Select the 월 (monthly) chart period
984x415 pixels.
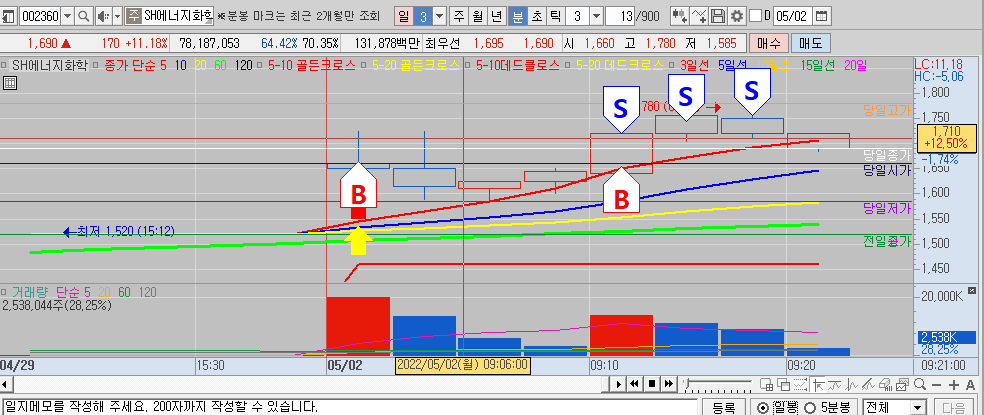(478, 16)
